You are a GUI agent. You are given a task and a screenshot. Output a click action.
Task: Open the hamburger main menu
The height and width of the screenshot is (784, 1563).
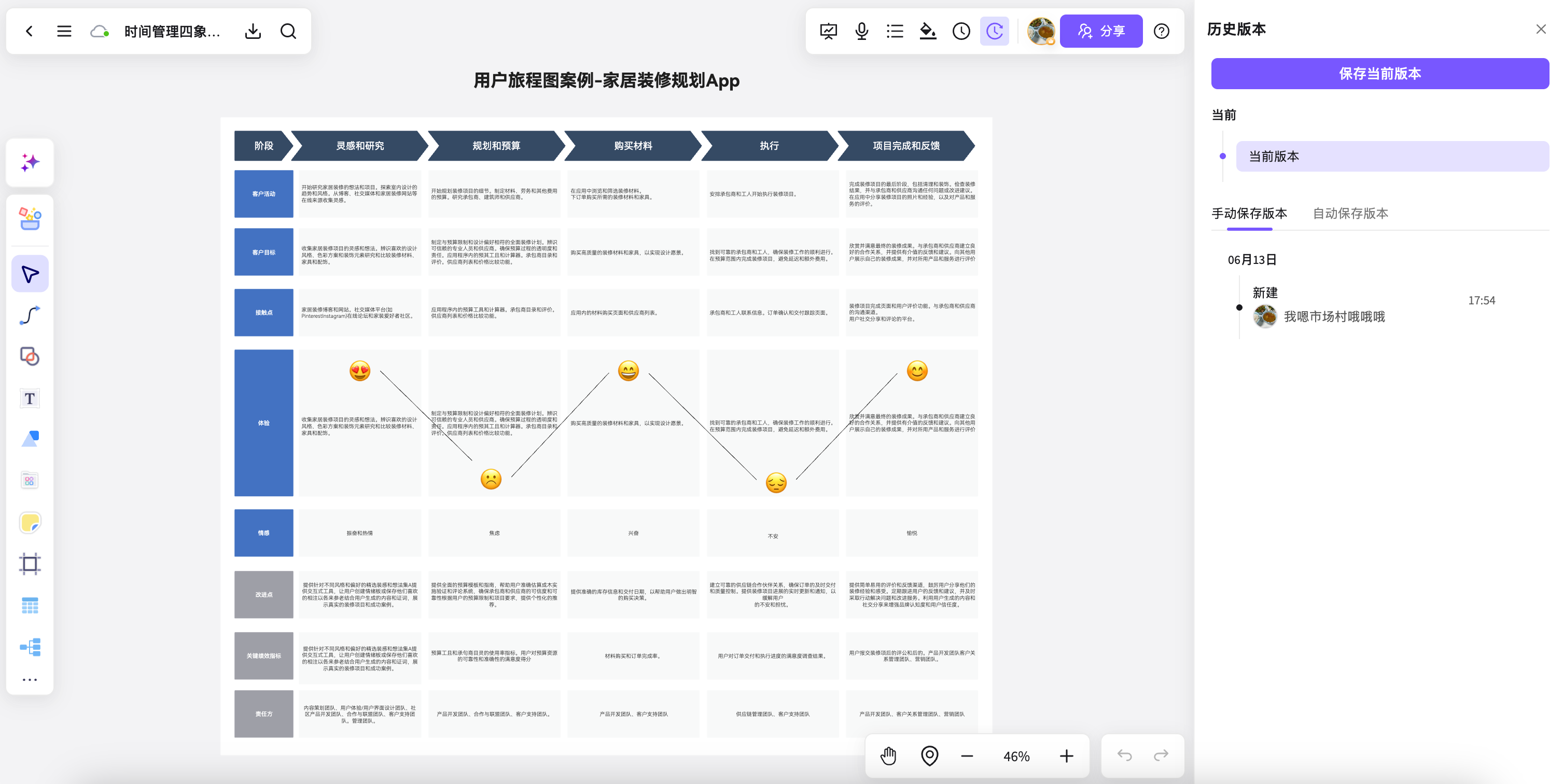pyautogui.click(x=64, y=31)
